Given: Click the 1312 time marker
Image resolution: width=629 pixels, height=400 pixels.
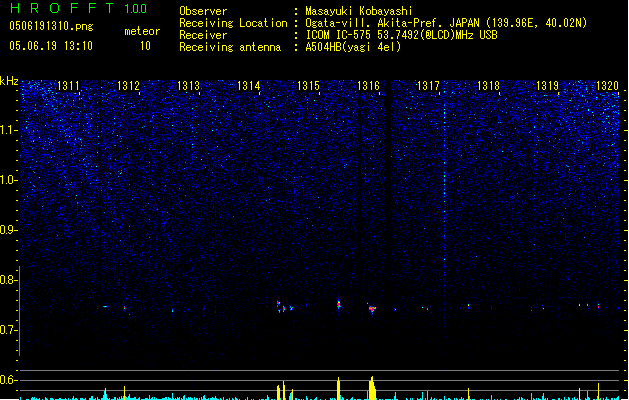Looking at the screenshot, I should tap(128, 86).
